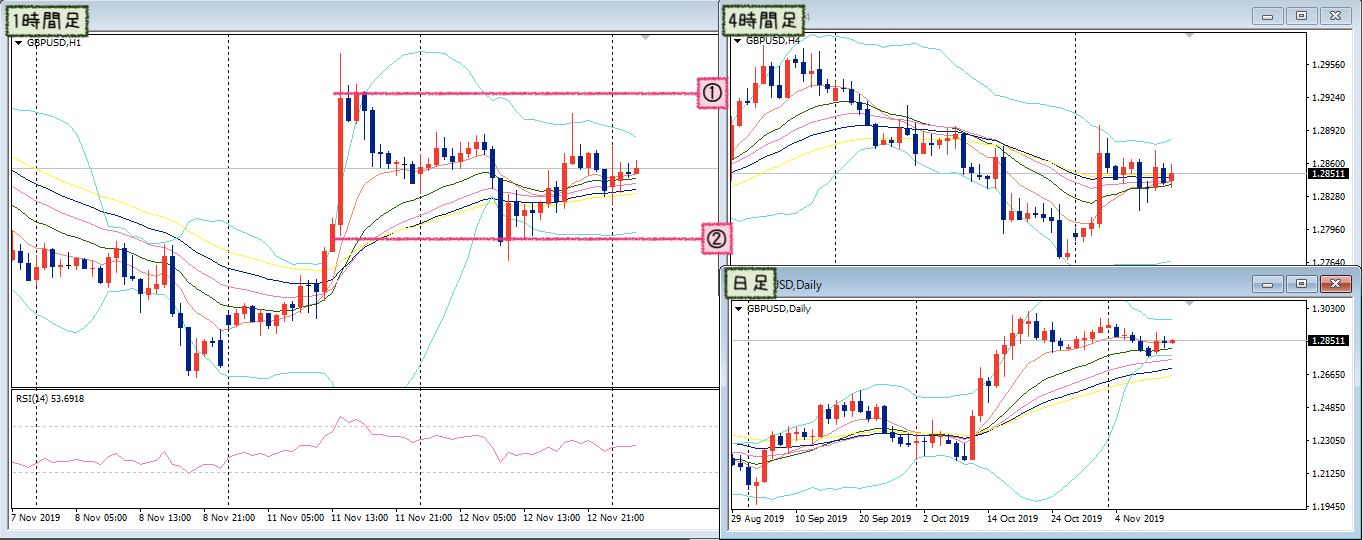The image size is (1363, 540).
Task: Click the chart shift marker in H1 chart
Action: [x=644, y=37]
